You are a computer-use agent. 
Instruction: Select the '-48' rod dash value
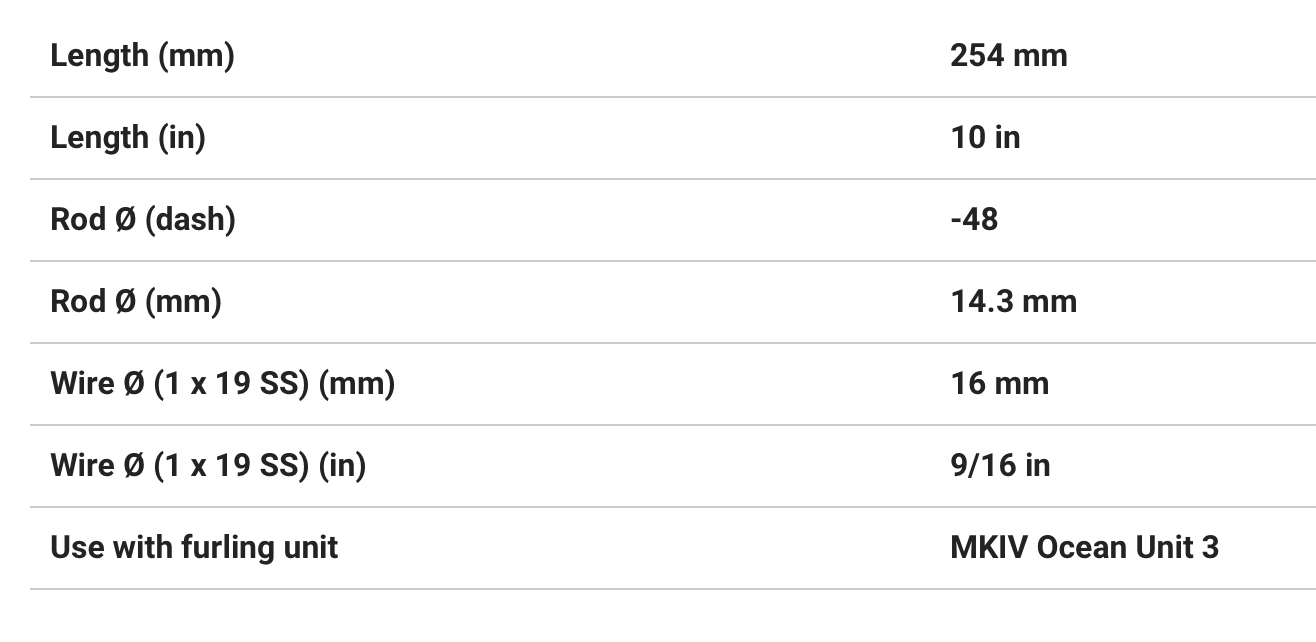point(974,219)
